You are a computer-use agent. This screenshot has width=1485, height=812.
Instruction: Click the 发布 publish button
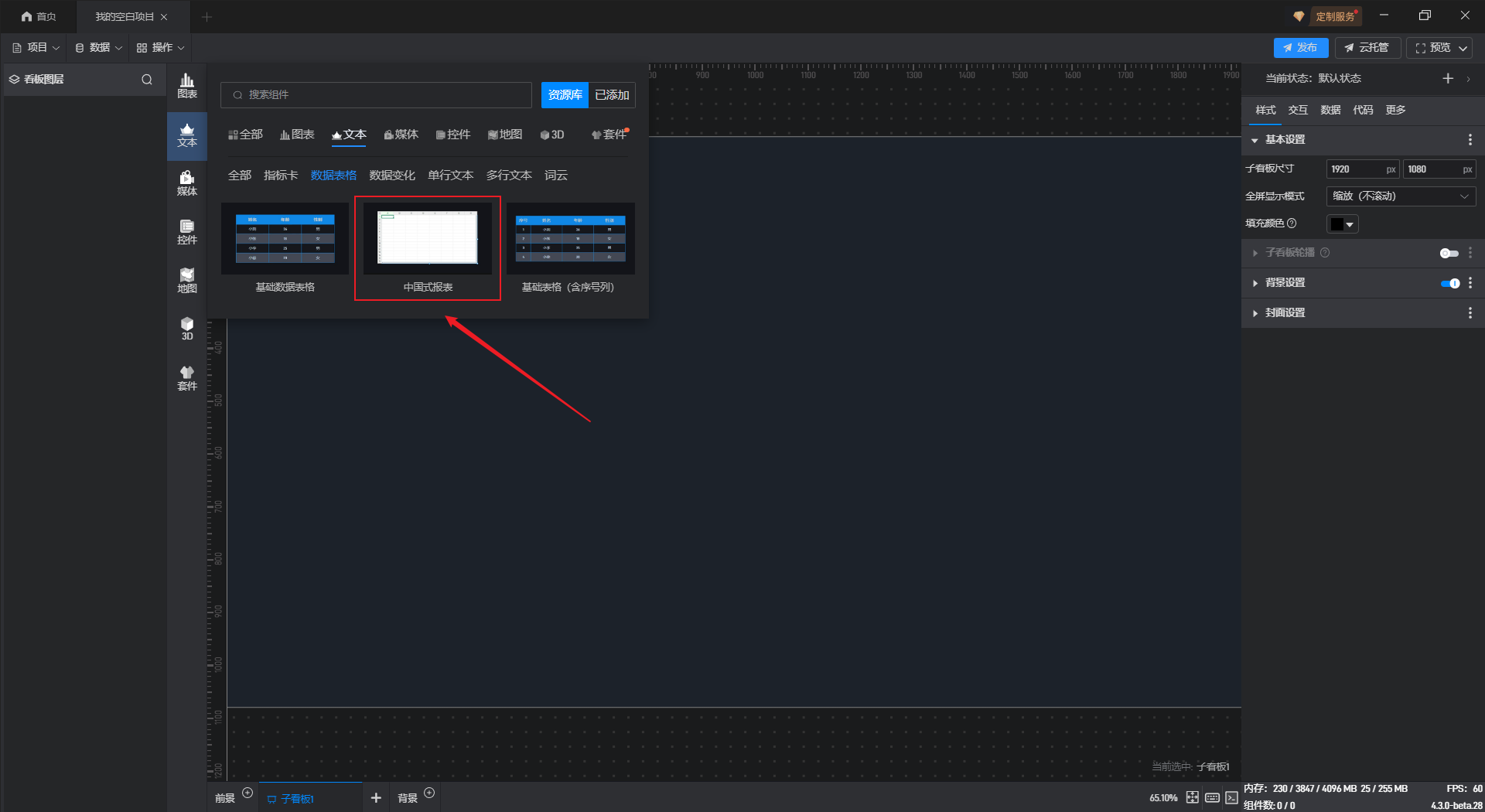[x=1300, y=48]
